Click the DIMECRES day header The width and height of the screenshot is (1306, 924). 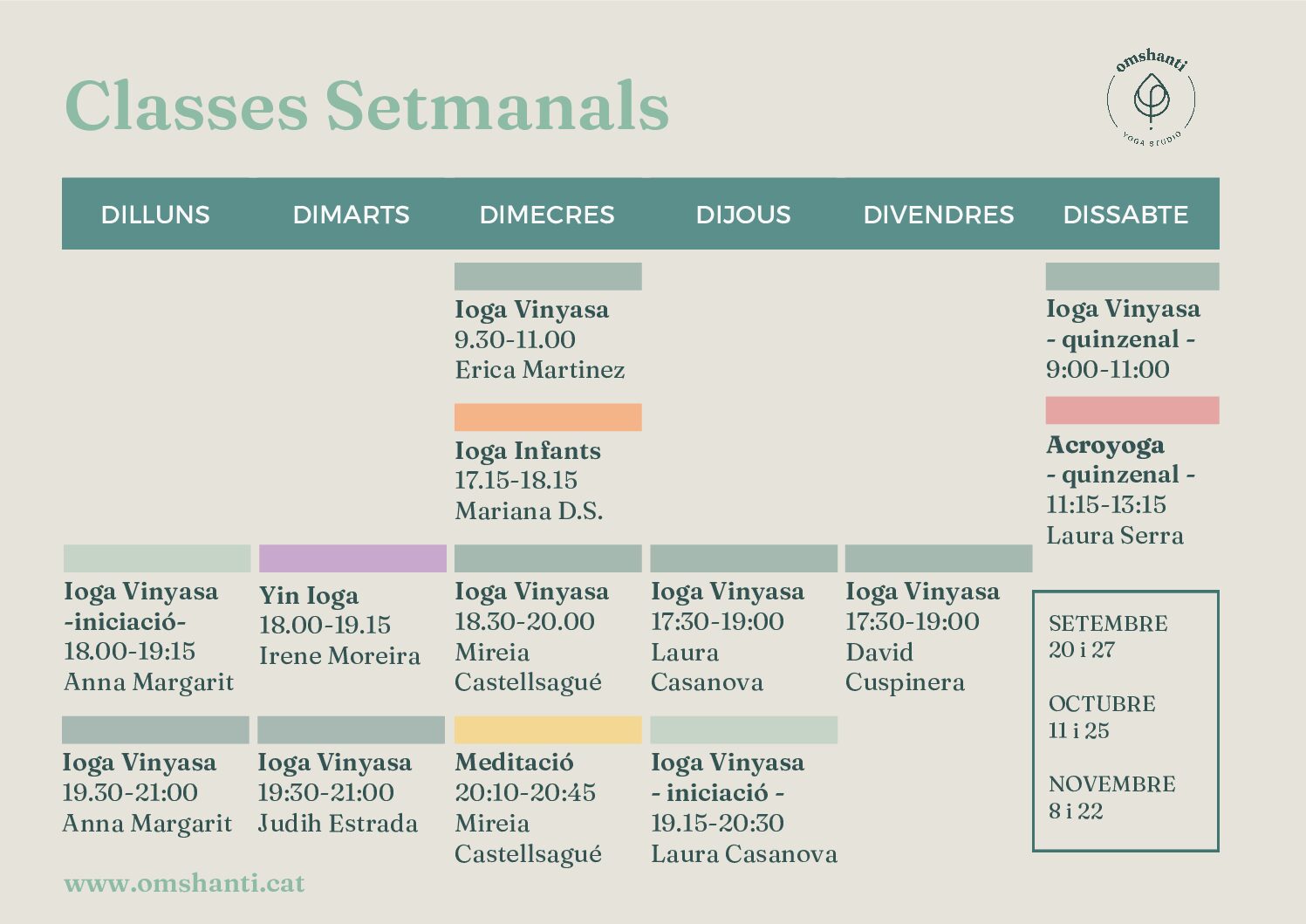tap(547, 215)
